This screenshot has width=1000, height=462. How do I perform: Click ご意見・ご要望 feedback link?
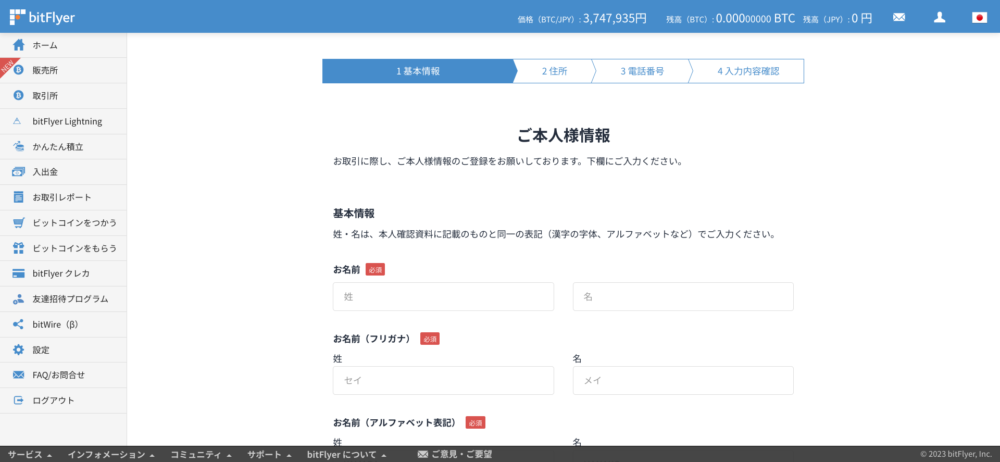point(455,454)
